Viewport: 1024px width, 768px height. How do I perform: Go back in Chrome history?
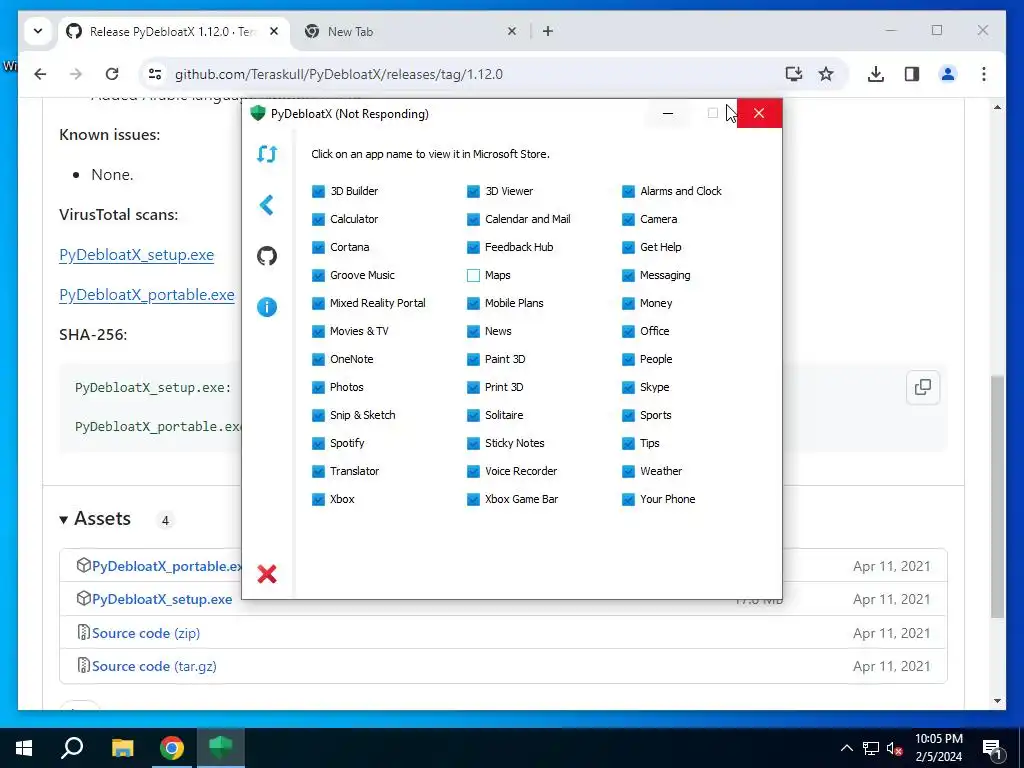click(40, 74)
